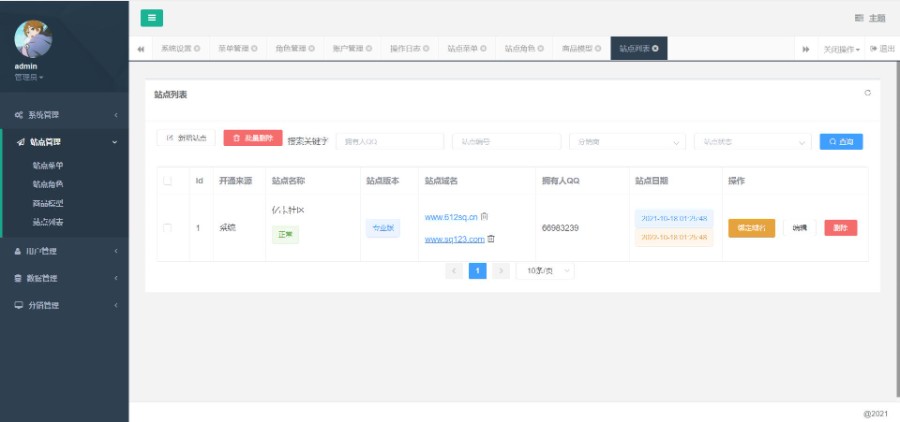Click the red 批量删除 button
900x422 pixels.
[x=253, y=138]
